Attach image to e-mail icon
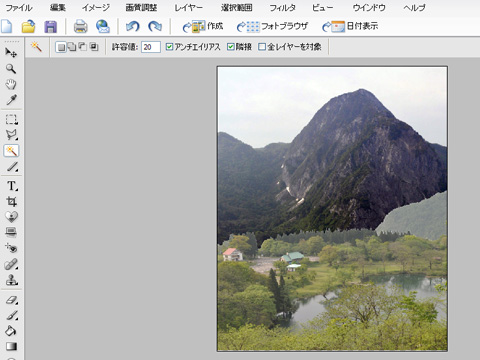The height and width of the screenshot is (360, 480). pyautogui.click(x=103, y=26)
